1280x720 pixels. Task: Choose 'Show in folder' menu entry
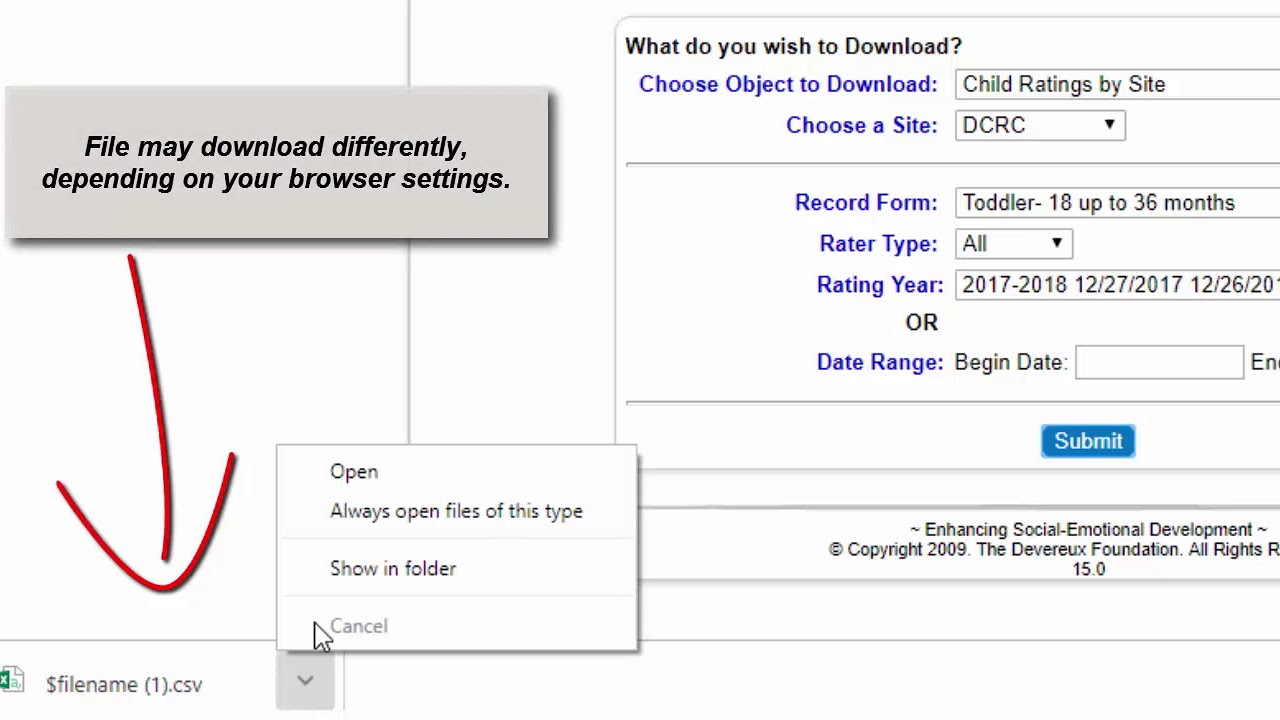point(393,569)
